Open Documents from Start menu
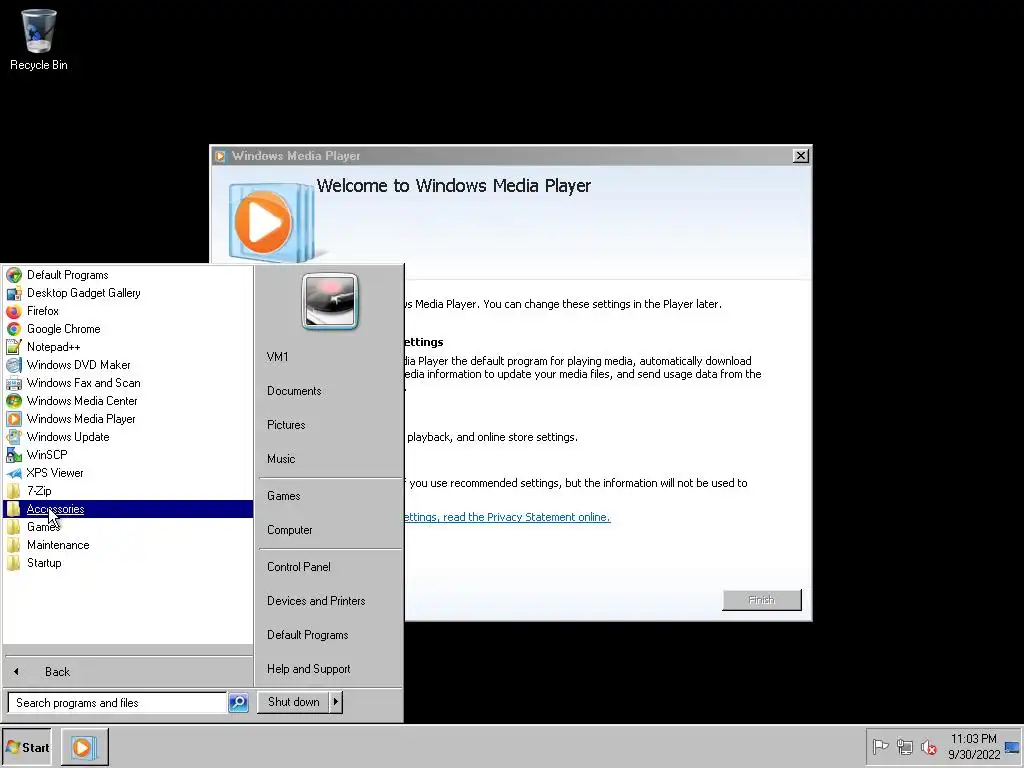Image resolution: width=1024 pixels, height=768 pixels. (x=330, y=391)
